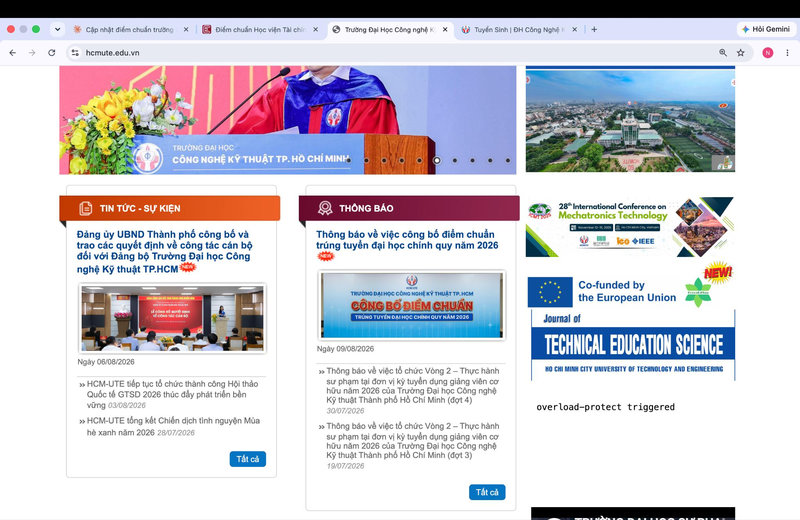Open the tab search dropdown arrow

(57, 30)
